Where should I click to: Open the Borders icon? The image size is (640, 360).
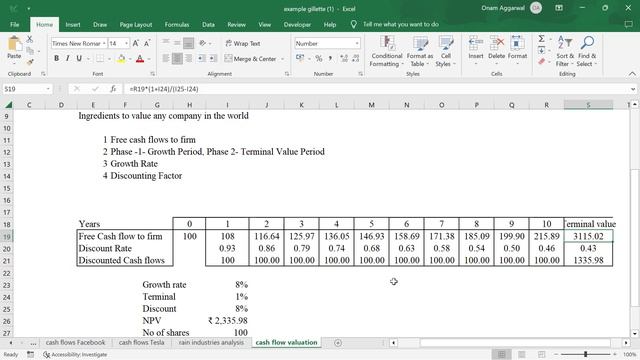100,59
